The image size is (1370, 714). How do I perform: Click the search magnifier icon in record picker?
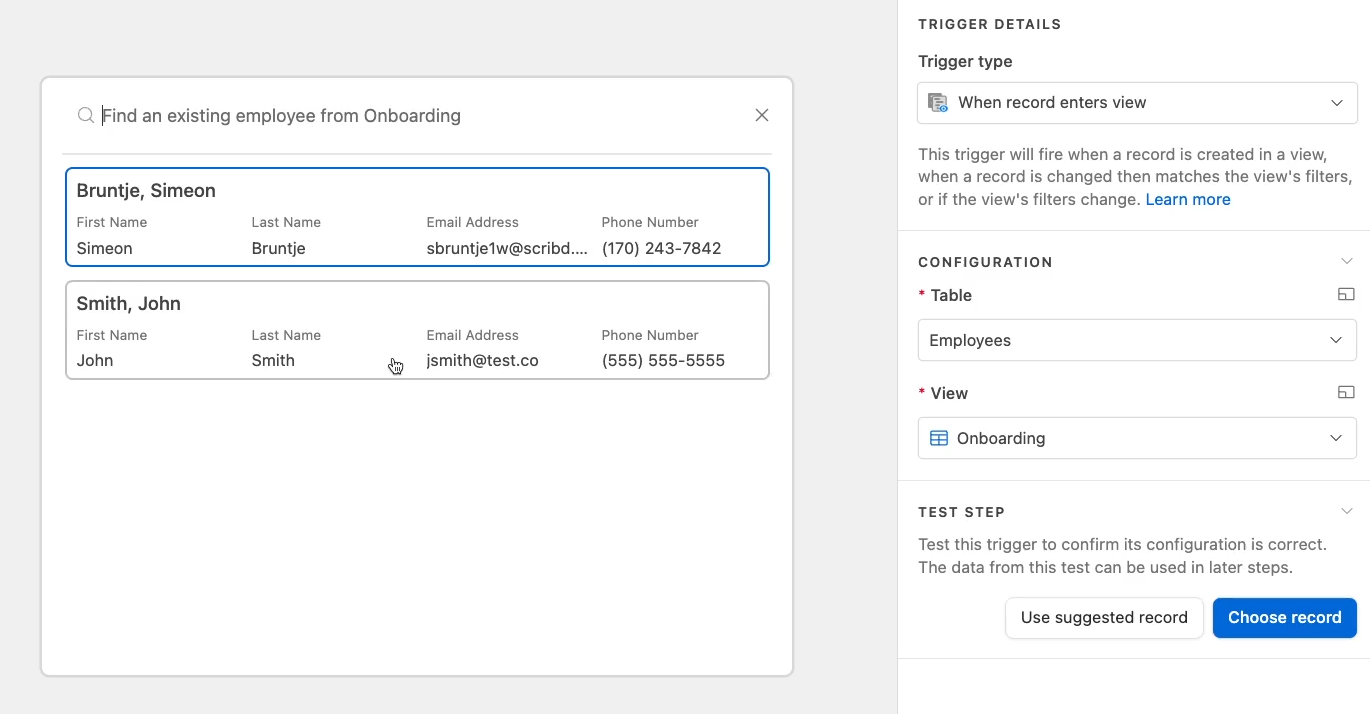click(x=86, y=116)
